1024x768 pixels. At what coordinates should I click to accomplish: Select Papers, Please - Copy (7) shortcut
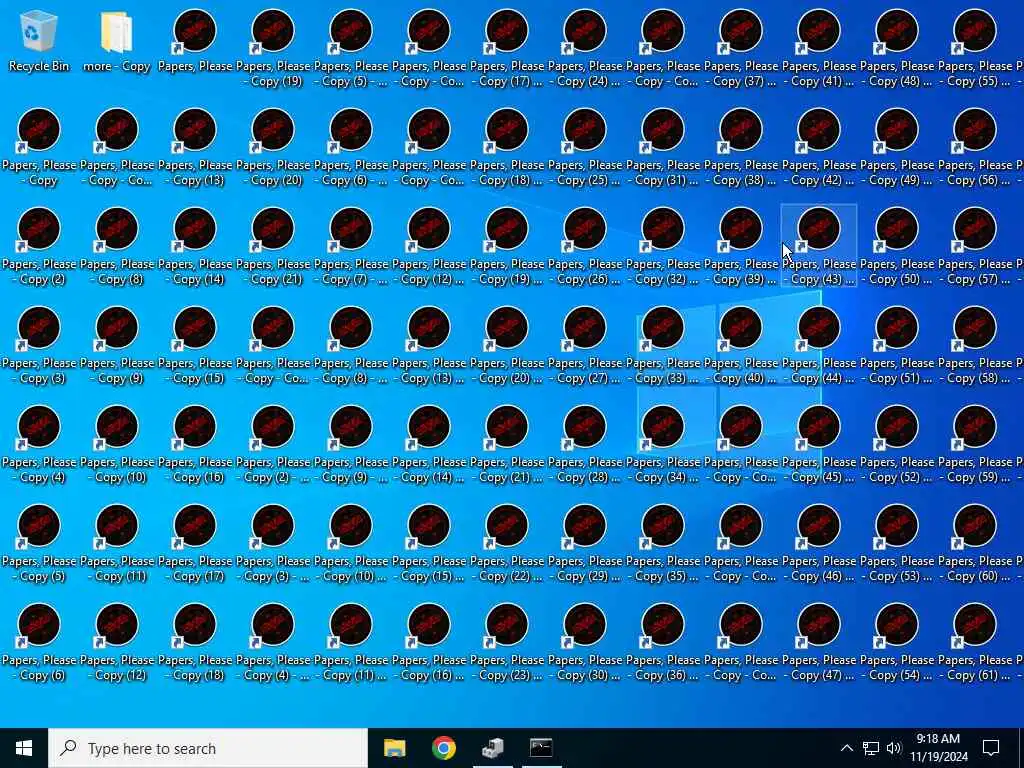(x=351, y=247)
